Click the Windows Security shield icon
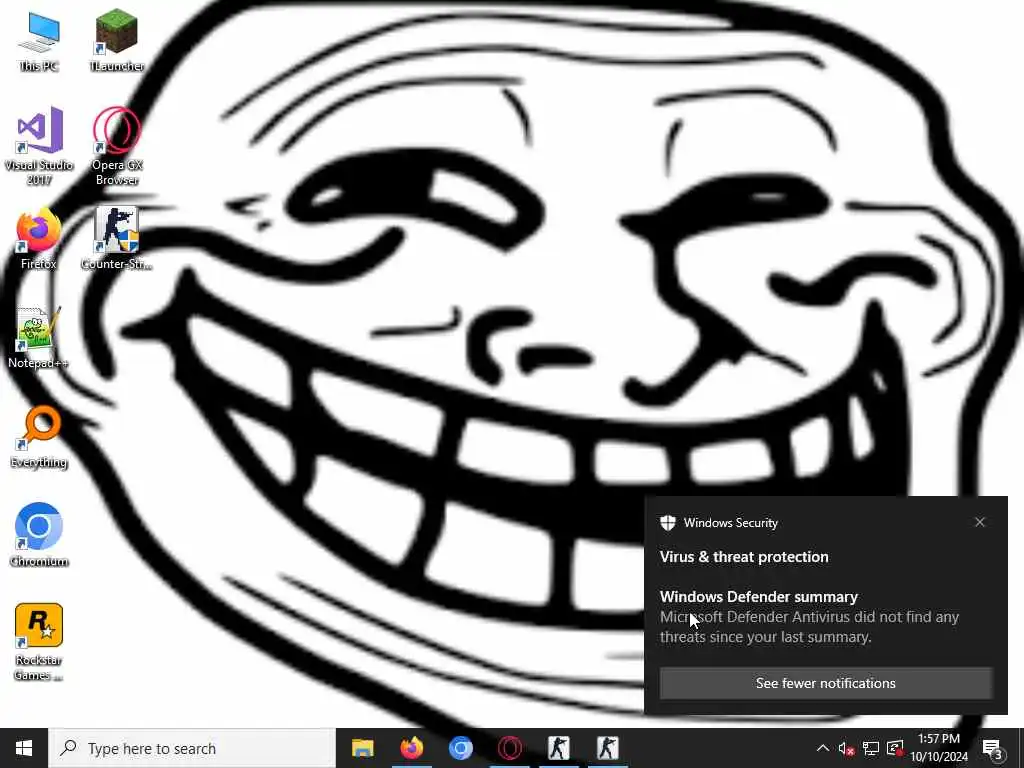 point(667,522)
